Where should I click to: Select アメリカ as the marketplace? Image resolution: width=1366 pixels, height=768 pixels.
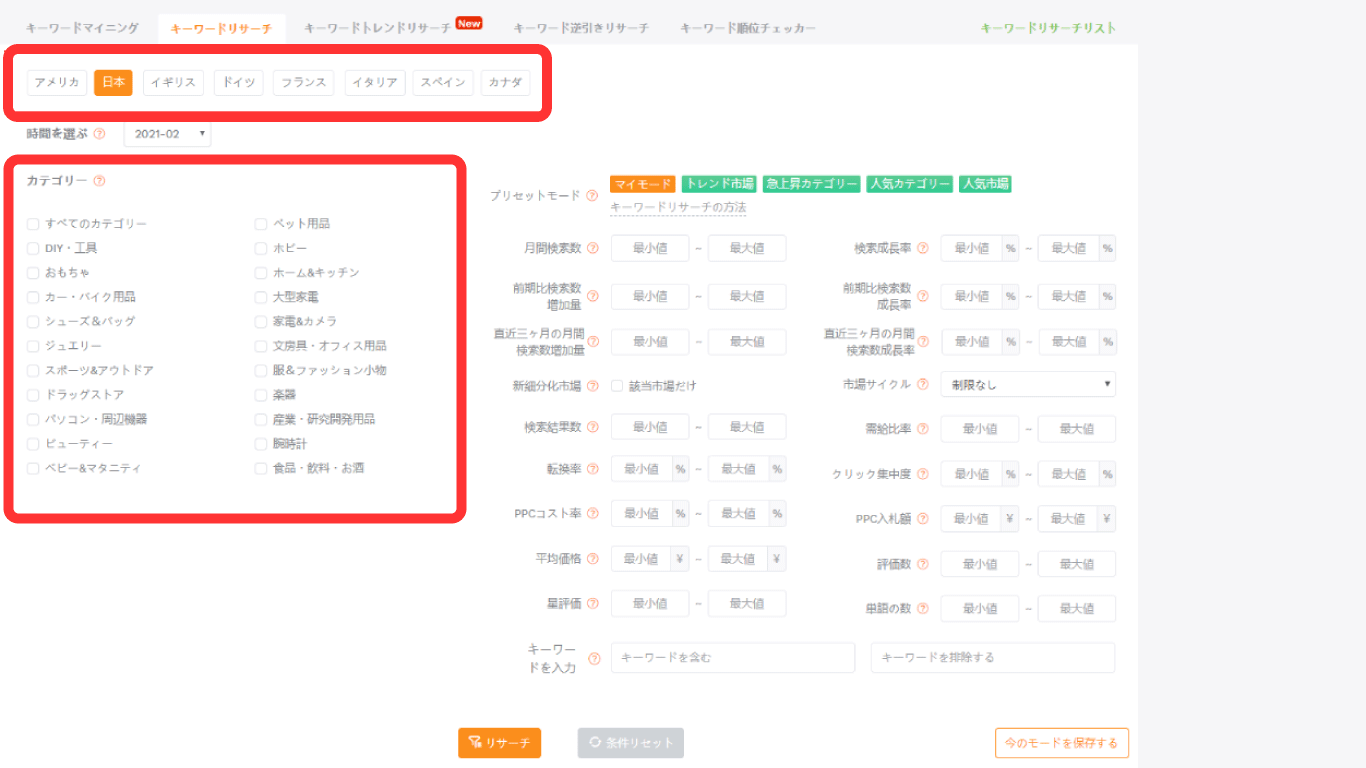click(57, 83)
